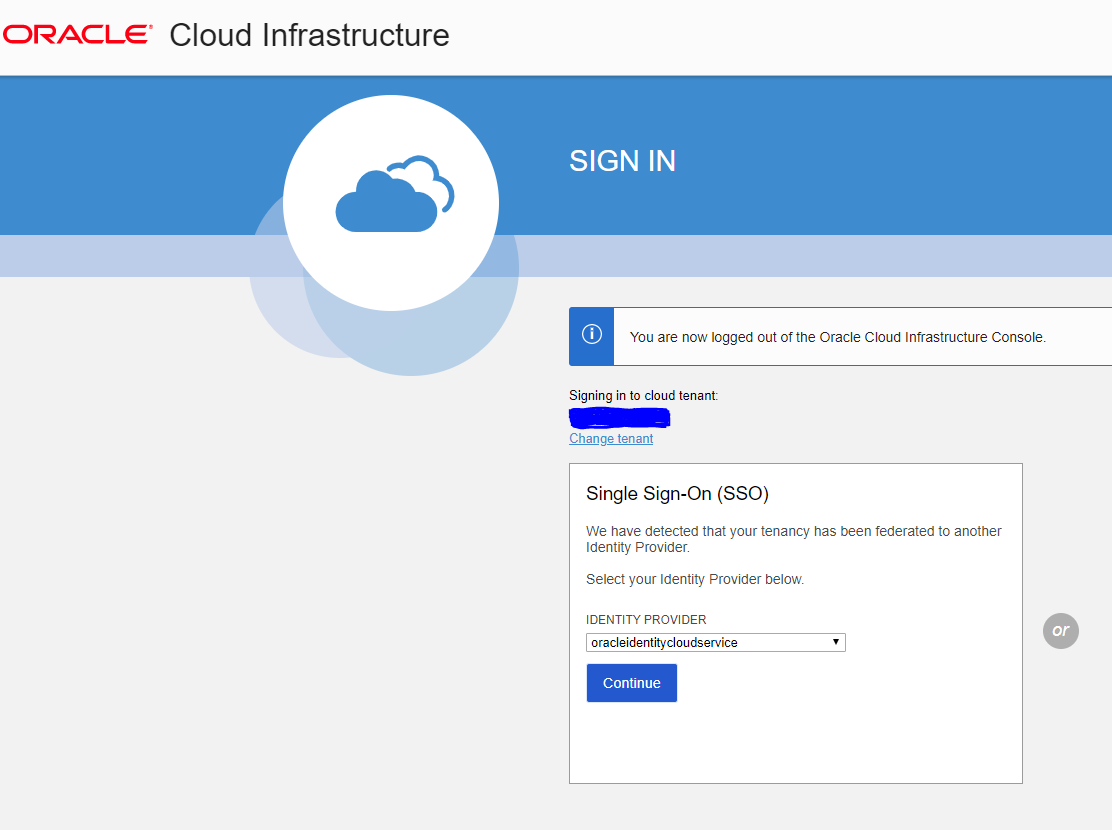The height and width of the screenshot is (830, 1112).
Task: Click the tenancy federated detection message
Action: click(794, 539)
